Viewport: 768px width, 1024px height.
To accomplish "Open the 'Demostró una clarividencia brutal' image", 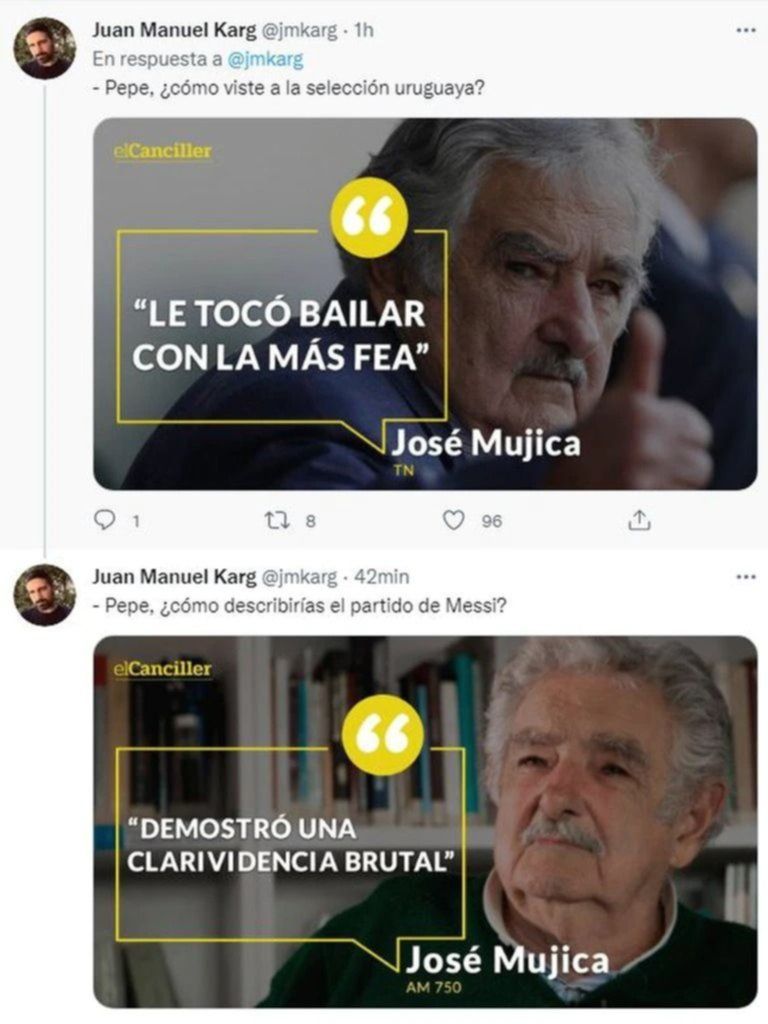I will [x=425, y=822].
